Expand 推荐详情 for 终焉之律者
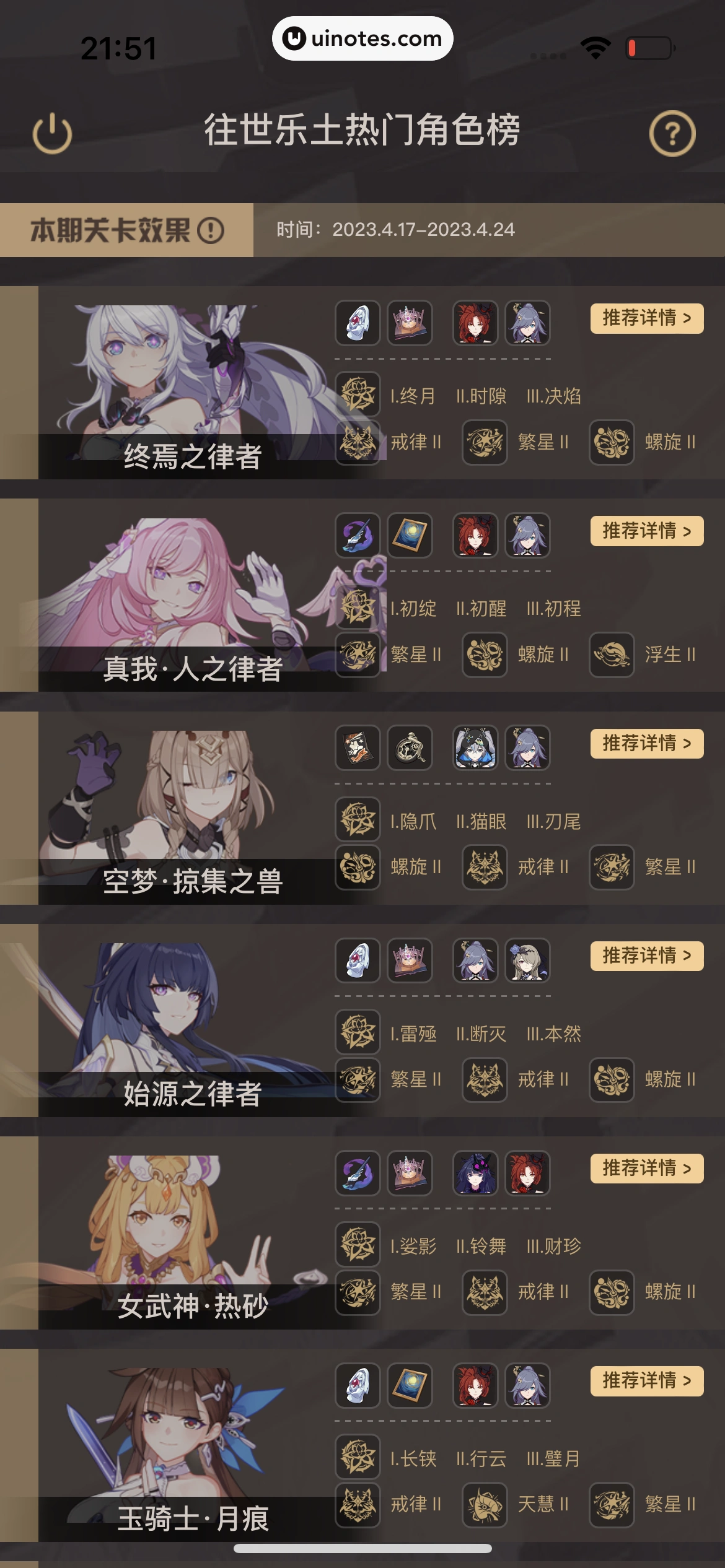The width and height of the screenshot is (725, 1568). coord(647,318)
